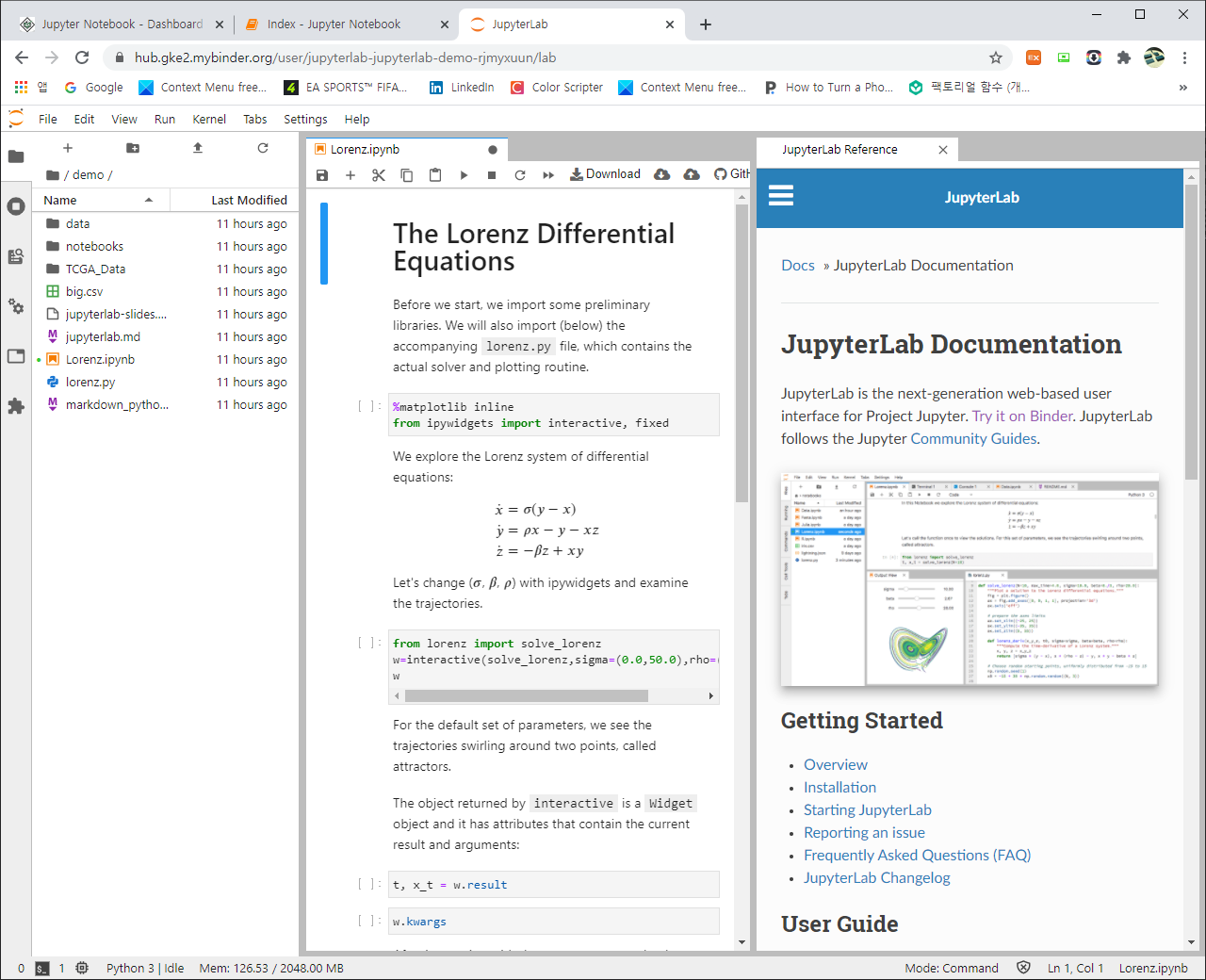Screen dimensions: 1206x980
Task: Click the documentation screenshot thumbnail
Action: tap(970, 579)
